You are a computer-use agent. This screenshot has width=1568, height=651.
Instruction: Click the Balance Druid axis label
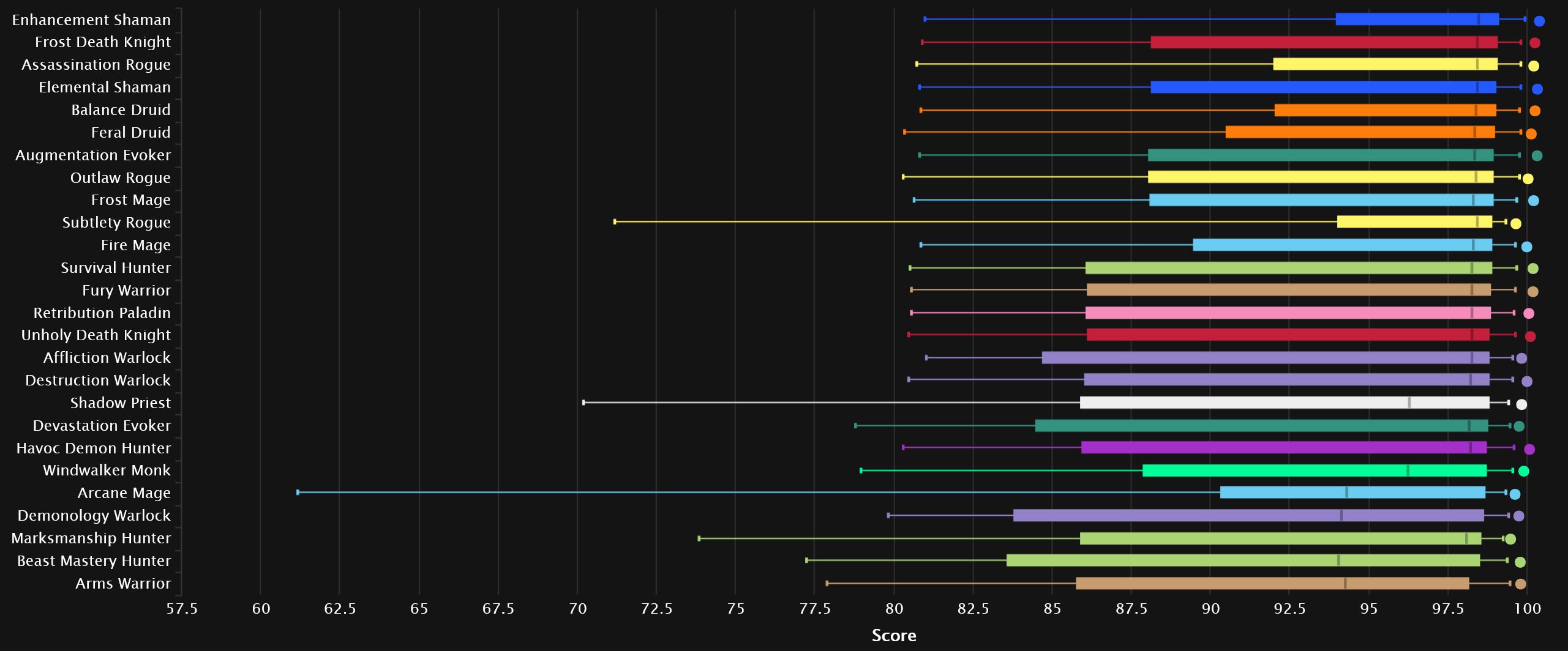pyautogui.click(x=121, y=110)
